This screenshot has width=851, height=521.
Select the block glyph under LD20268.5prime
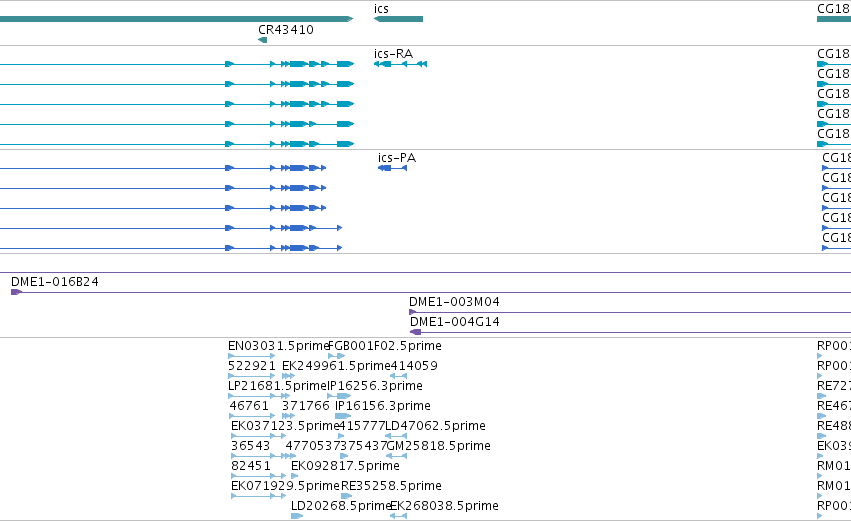click(297, 516)
